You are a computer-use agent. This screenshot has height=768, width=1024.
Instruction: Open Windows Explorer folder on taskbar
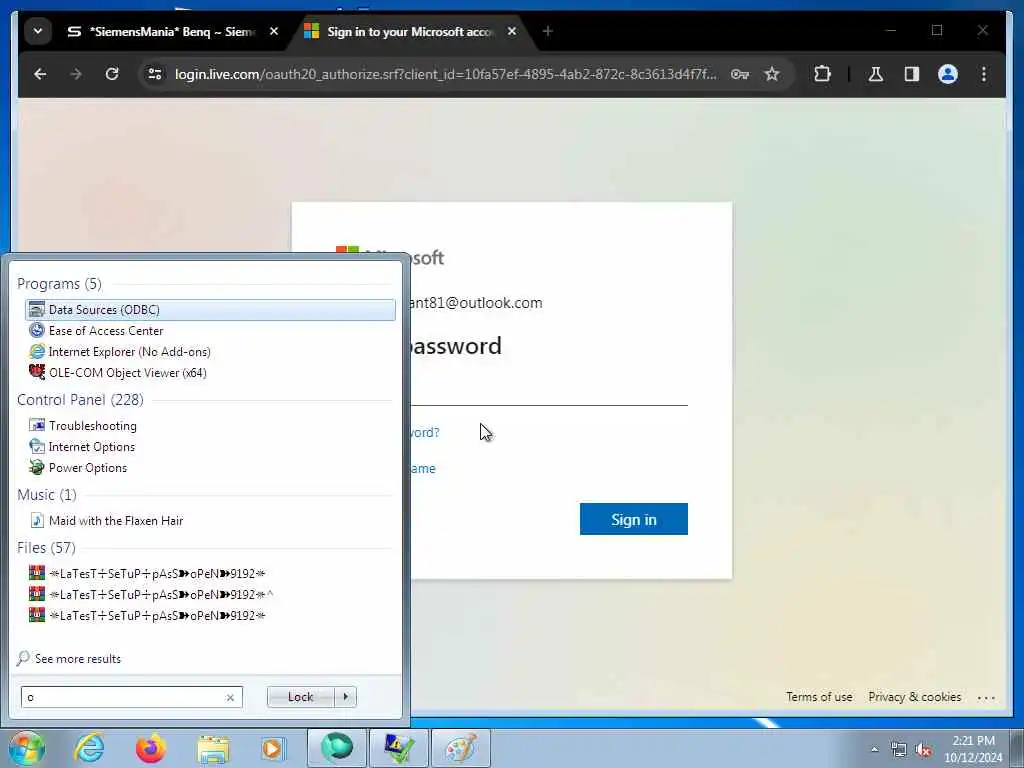pyautogui.click(x=213, y=748)
